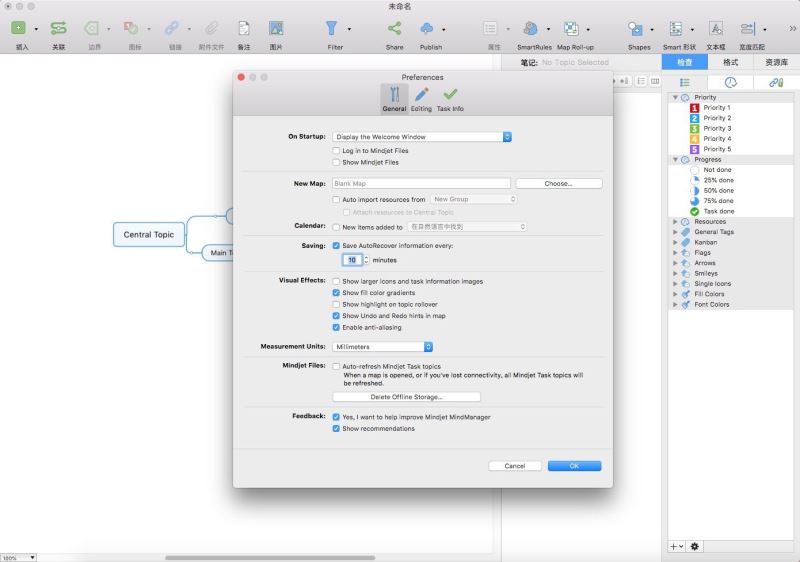The width and height of the screenshot is (800, 562).
Task: Select the 资源库 library tab
Action: 777,62
